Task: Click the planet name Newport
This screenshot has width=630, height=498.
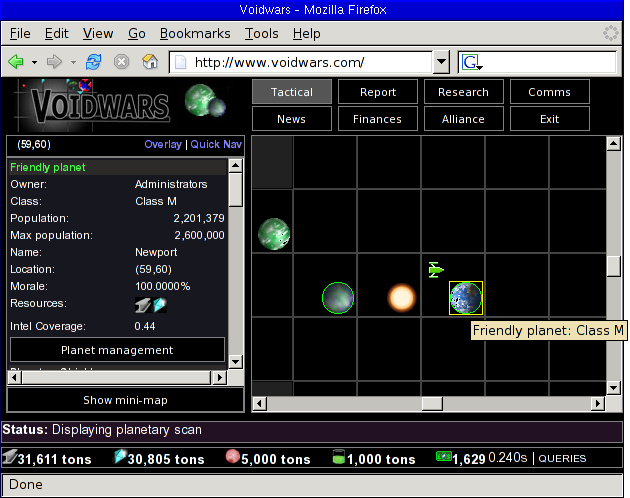Action: (x=156, y=252)
